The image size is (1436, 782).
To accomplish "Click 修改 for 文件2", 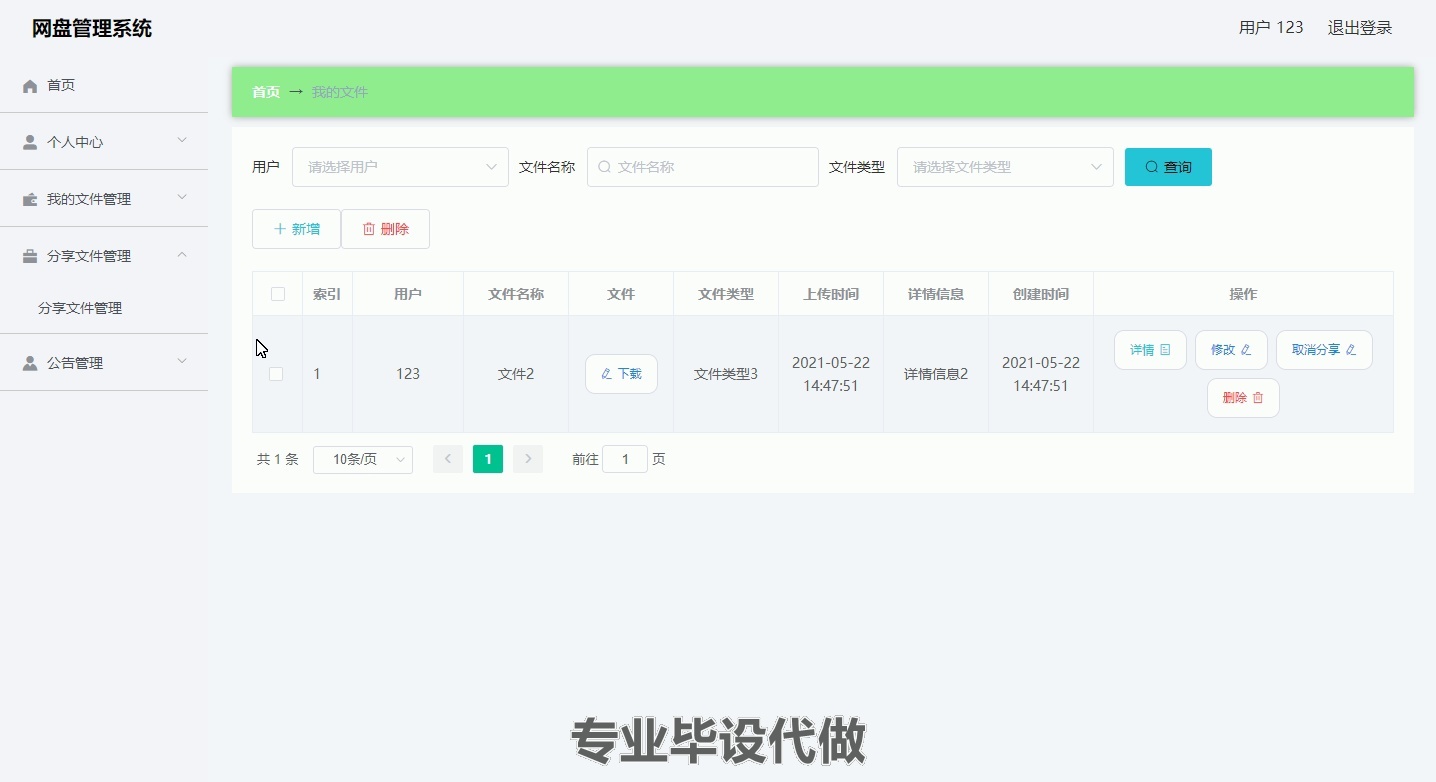I will pyautogui.click(x=1231, y=350).
